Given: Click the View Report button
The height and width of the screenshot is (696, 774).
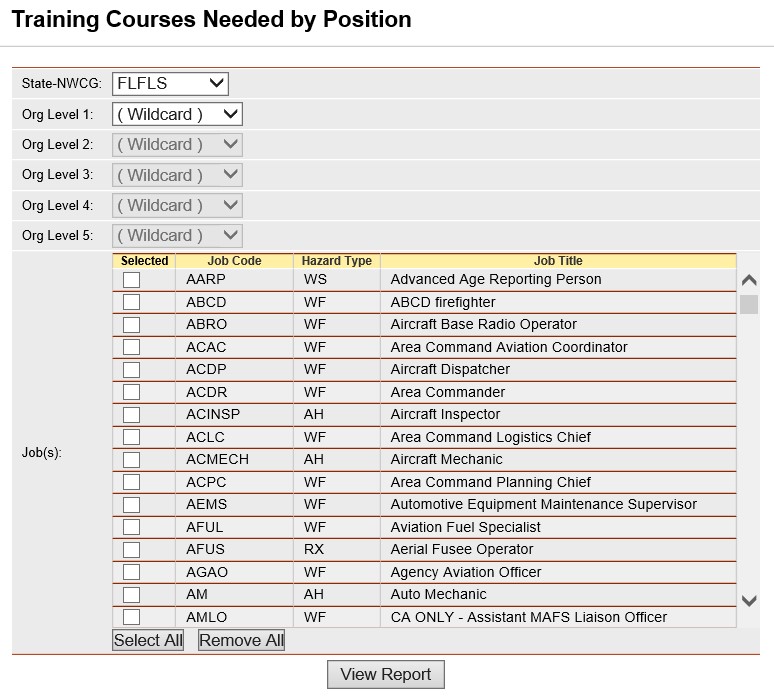Looking at the screenshot, I should (x=386, y=674).
